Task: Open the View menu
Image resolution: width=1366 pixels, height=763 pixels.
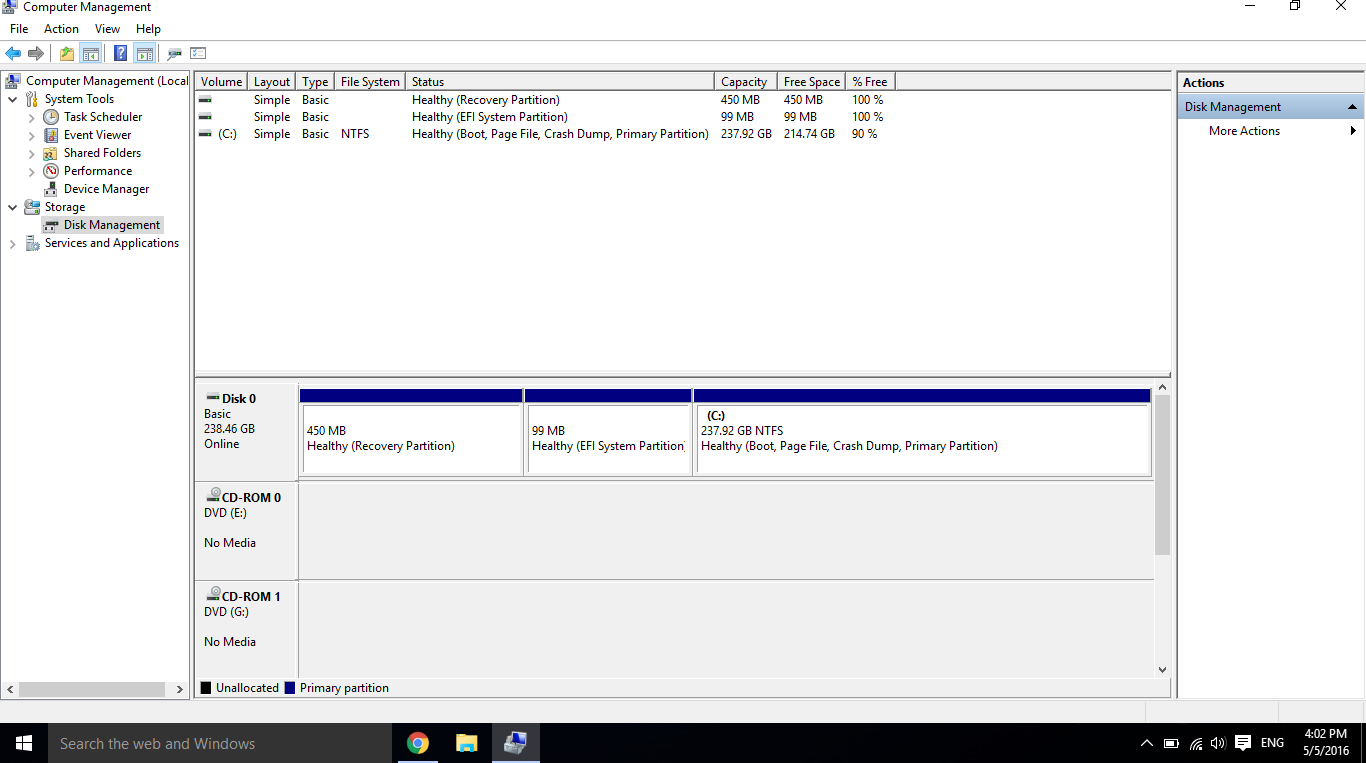Action: pos(107,29)
